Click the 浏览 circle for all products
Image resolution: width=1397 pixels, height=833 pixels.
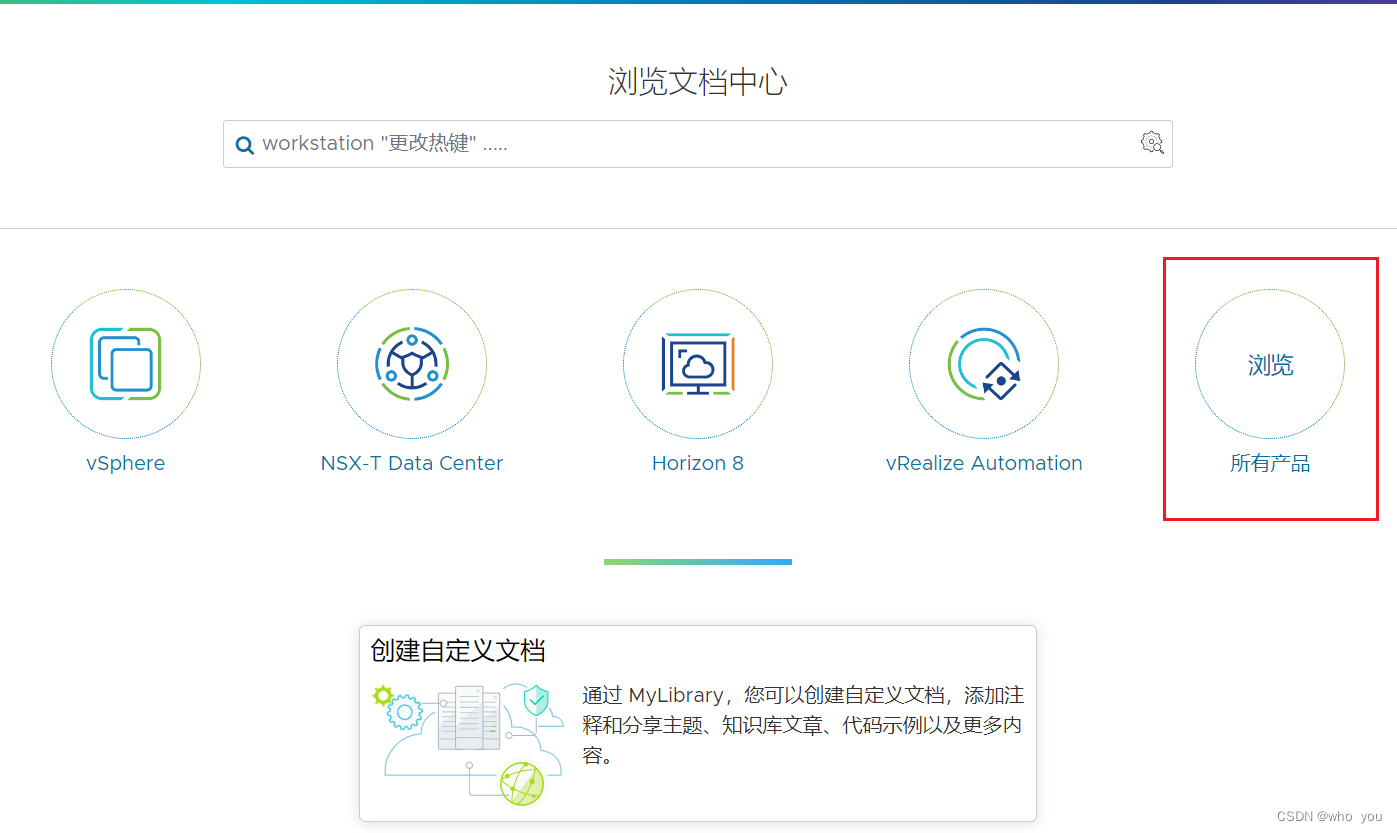coord(1270,364)
